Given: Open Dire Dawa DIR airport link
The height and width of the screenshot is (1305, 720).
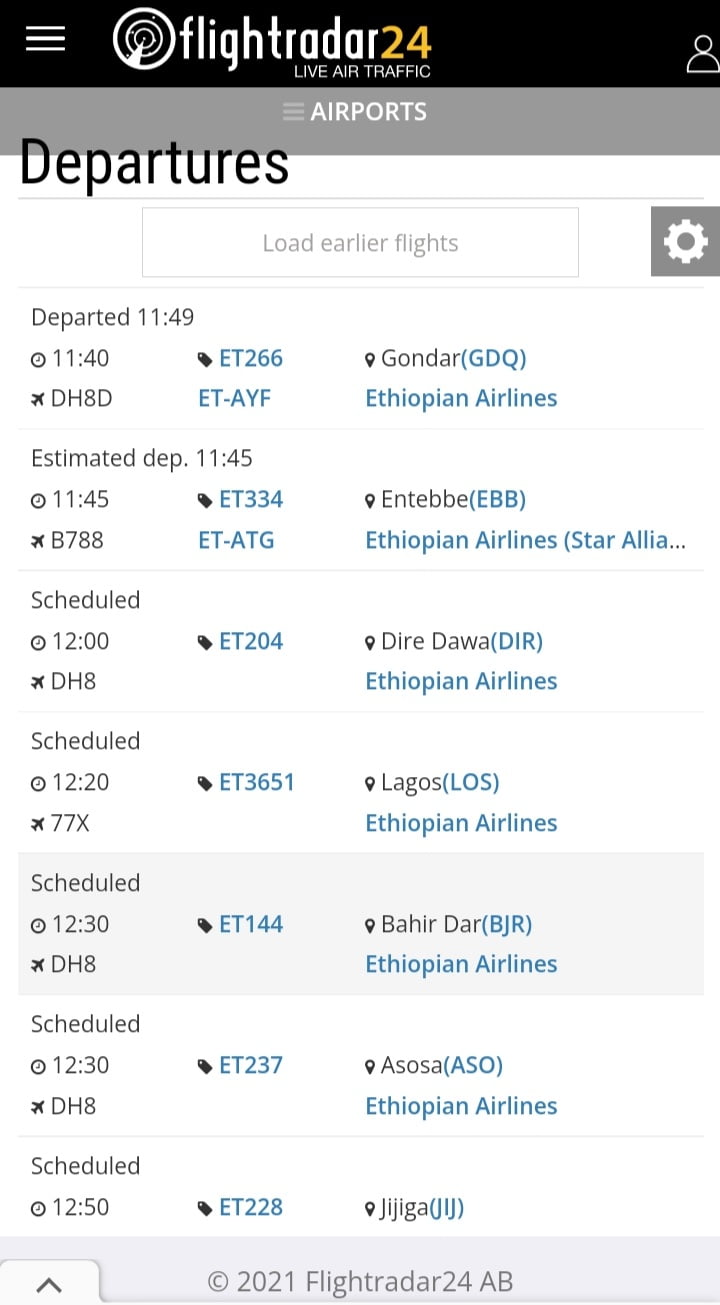Looking at the screenshot, I should 516,641.
